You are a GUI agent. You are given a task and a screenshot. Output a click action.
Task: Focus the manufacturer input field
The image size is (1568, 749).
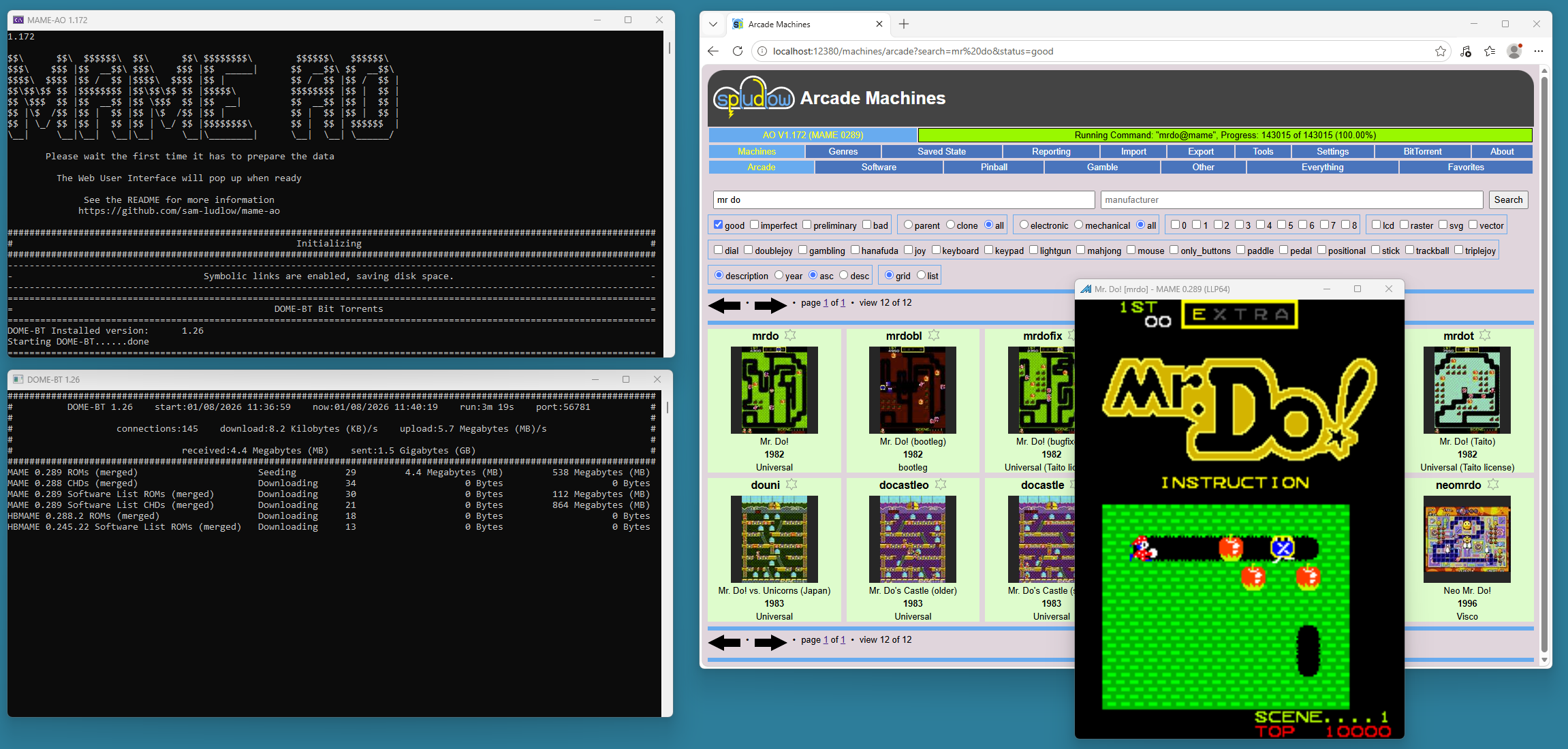[1291, 200]
